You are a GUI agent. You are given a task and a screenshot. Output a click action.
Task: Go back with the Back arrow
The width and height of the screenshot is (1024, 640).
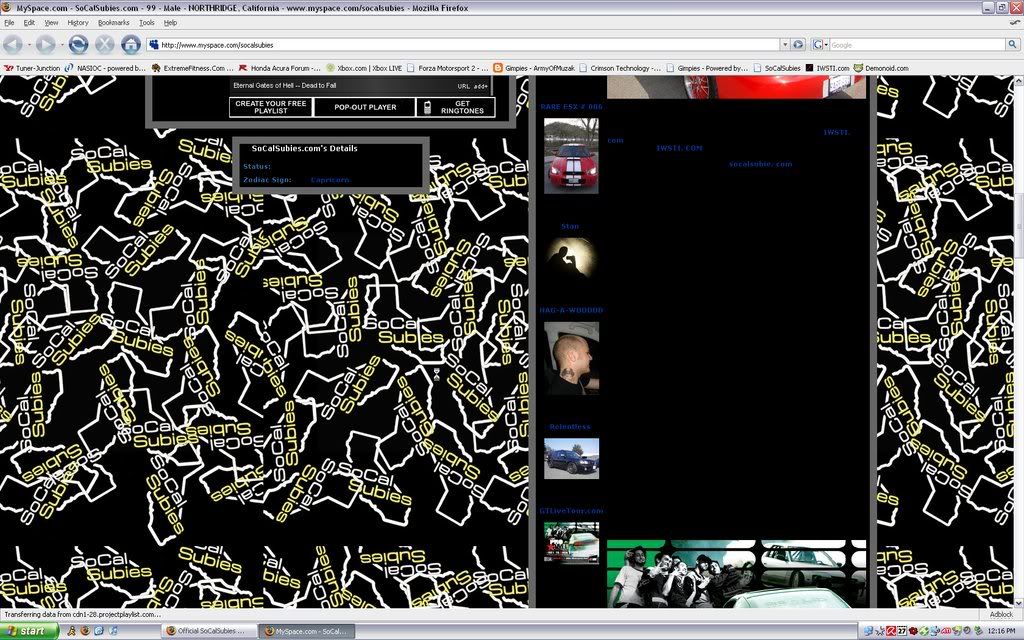(x=13, y=44)
